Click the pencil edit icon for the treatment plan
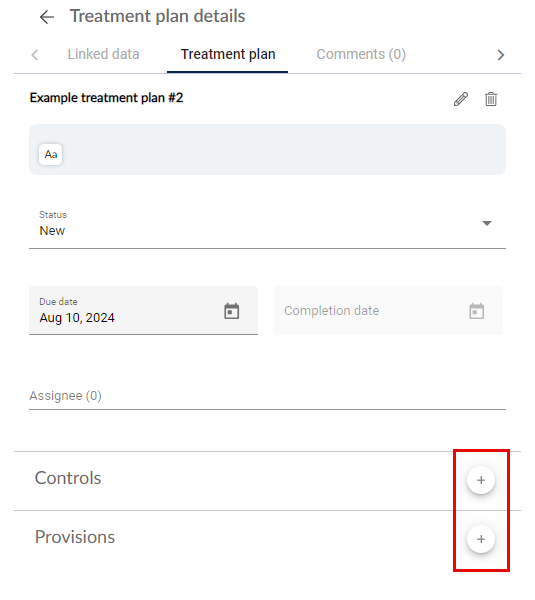Screen dimensions: 535x600 (x=461, y=99)
